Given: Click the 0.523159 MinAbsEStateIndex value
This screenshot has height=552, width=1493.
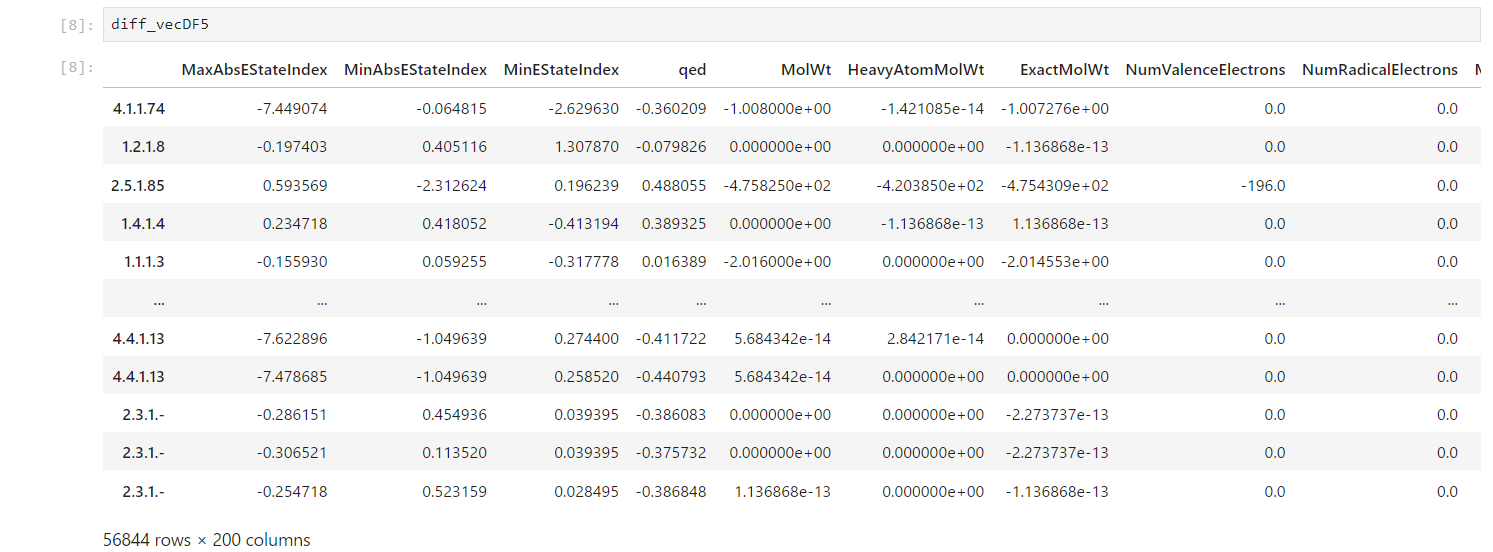Looking at the screenshot, I should click(454, 492).
